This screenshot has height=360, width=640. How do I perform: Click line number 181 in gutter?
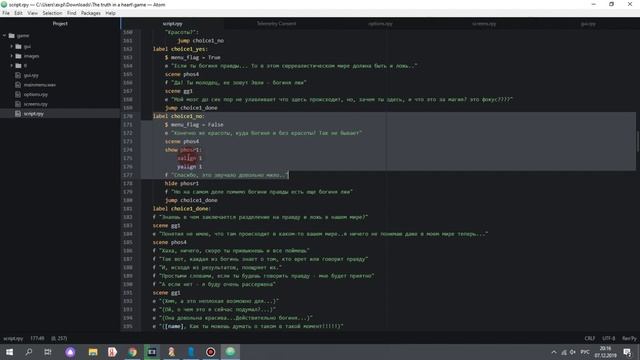point(127,209)
